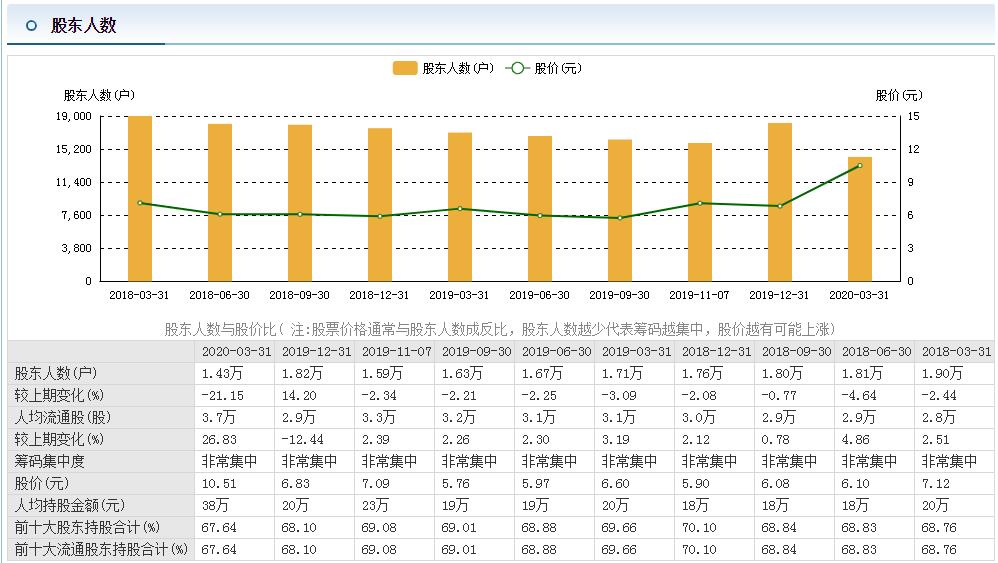Click the circle icon beside 股东人数 heading
Image resolution: width=998 pixels, height=563 pixels.
(x=31, y=25)
